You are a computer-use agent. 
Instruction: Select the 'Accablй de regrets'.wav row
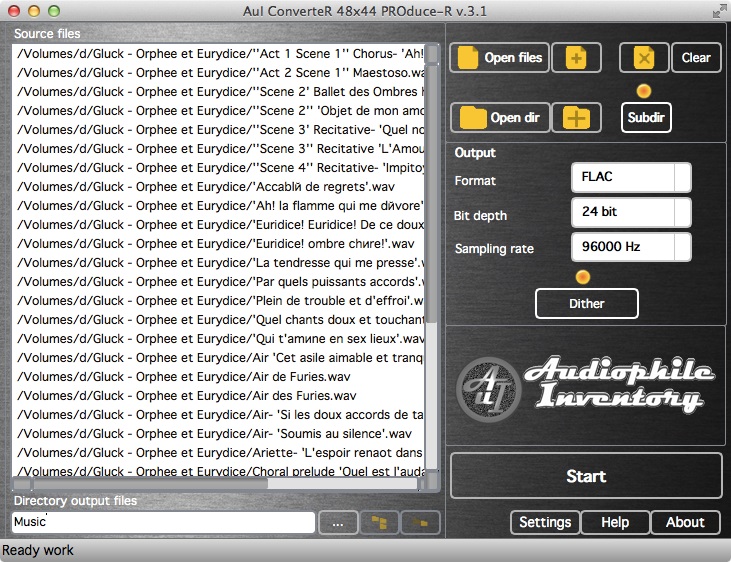pos(218,187)
